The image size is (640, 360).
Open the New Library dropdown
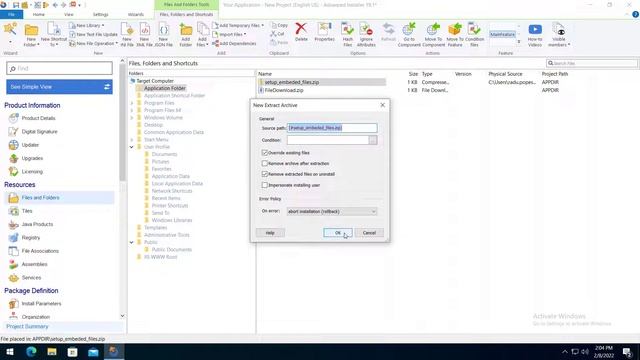tap(87, 25)
